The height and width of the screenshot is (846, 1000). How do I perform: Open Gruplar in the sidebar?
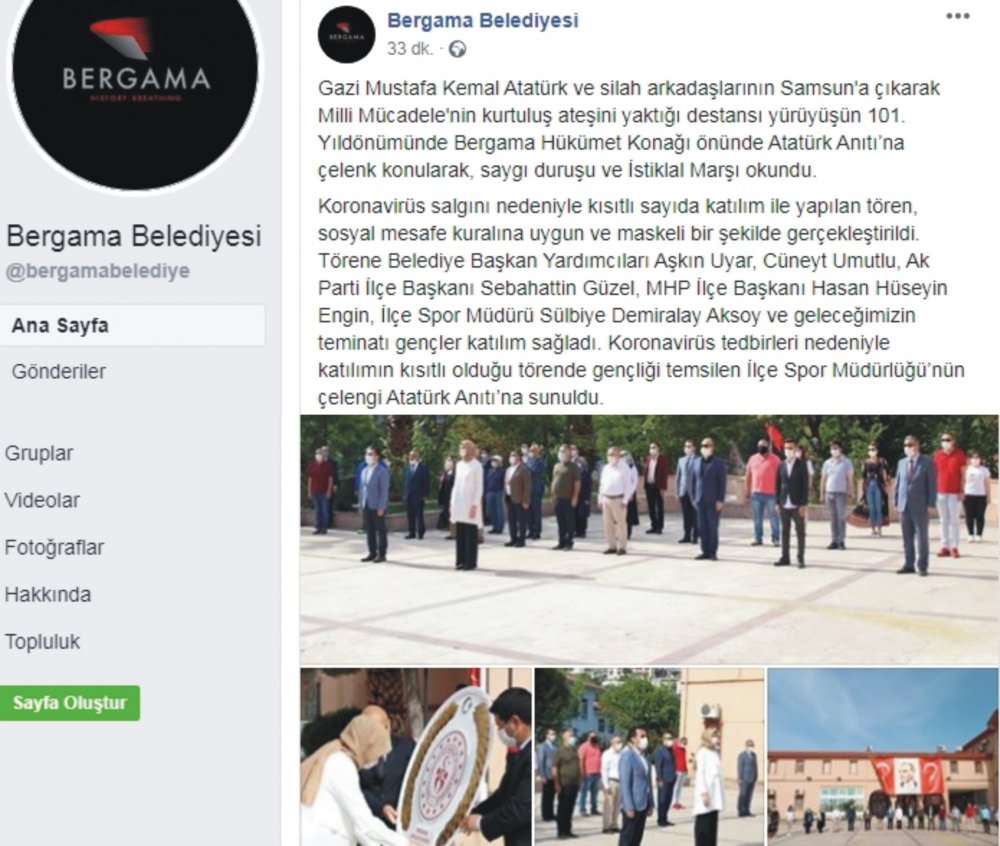tap(39, 453)
